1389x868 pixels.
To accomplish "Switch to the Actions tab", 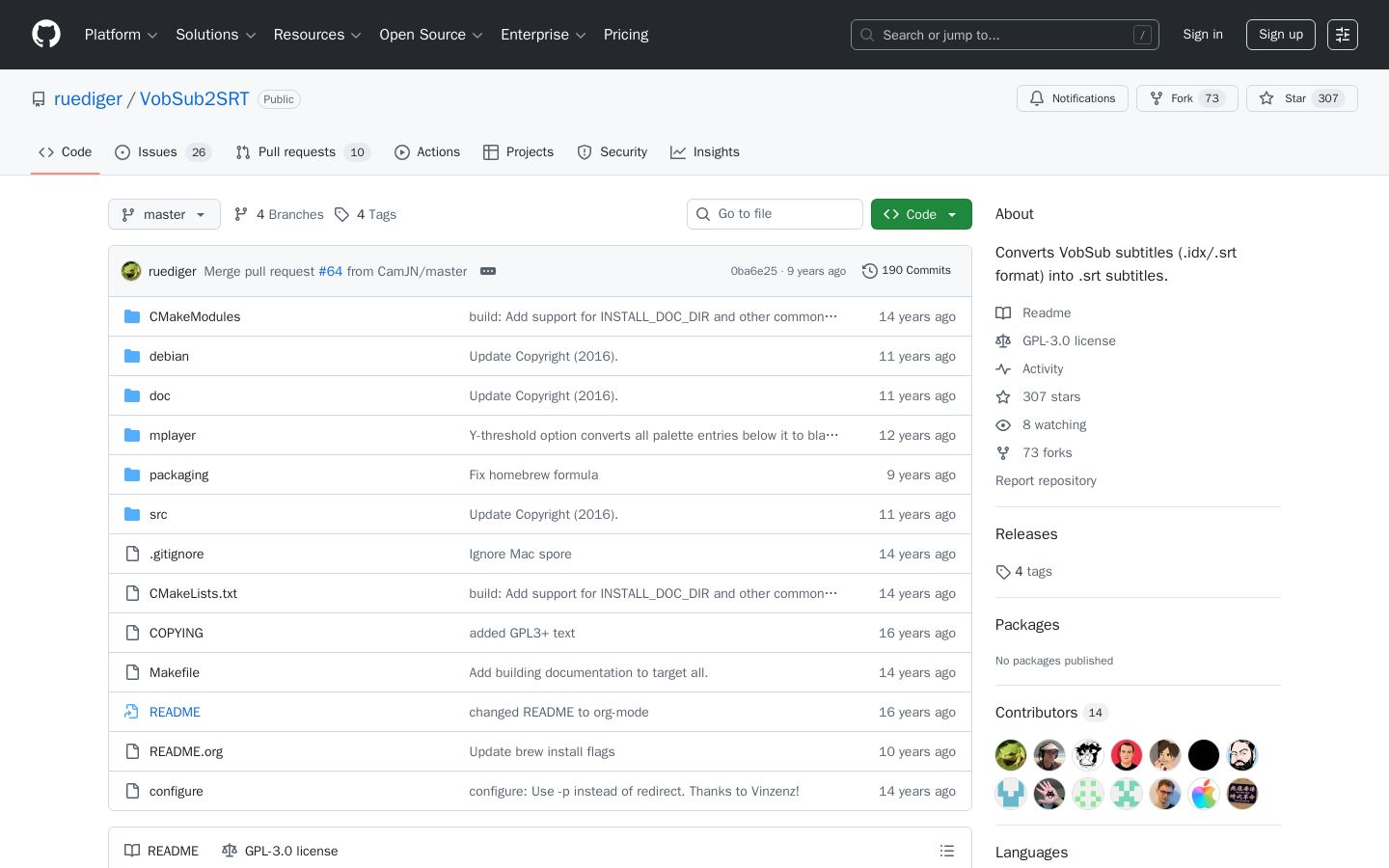I will click(427, 152).
